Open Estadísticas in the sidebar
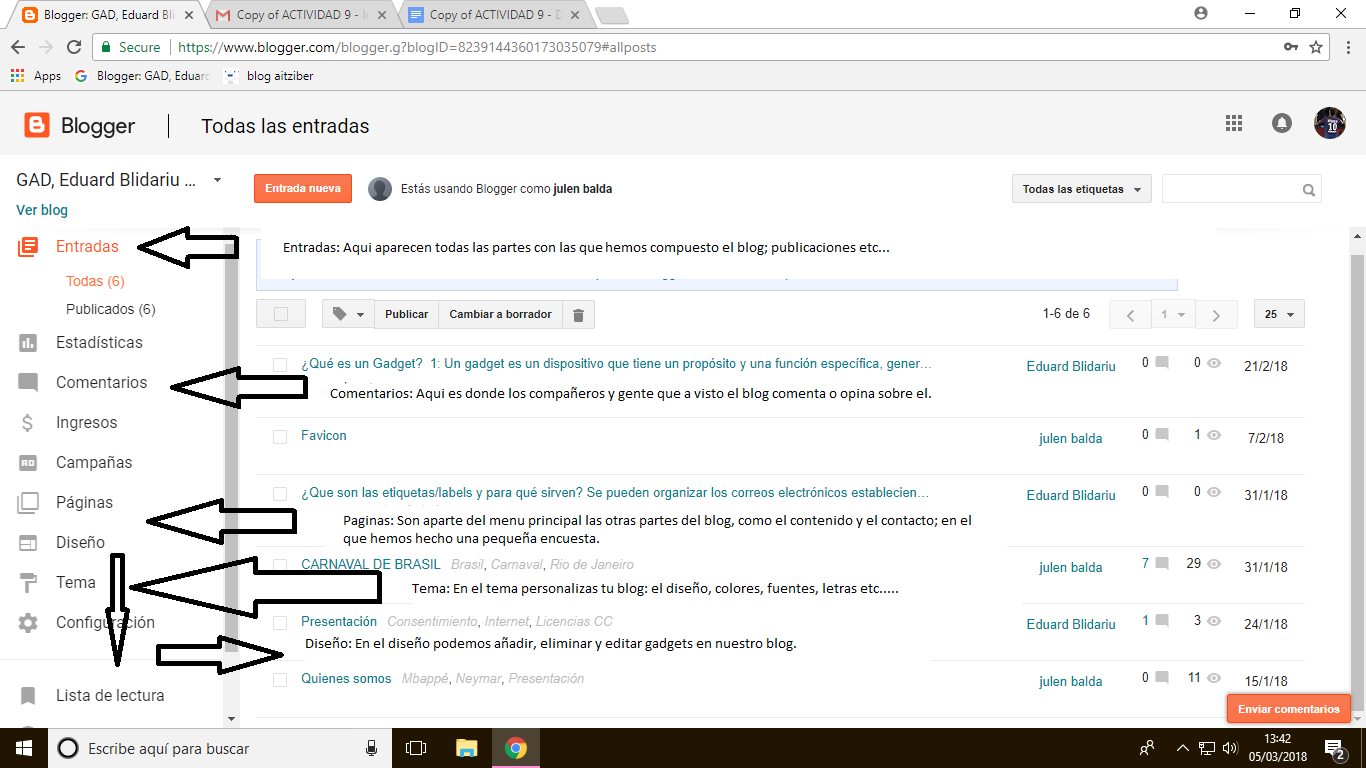Image resolution: width=1366 pixels, height=768 pixels. (99, 343)
